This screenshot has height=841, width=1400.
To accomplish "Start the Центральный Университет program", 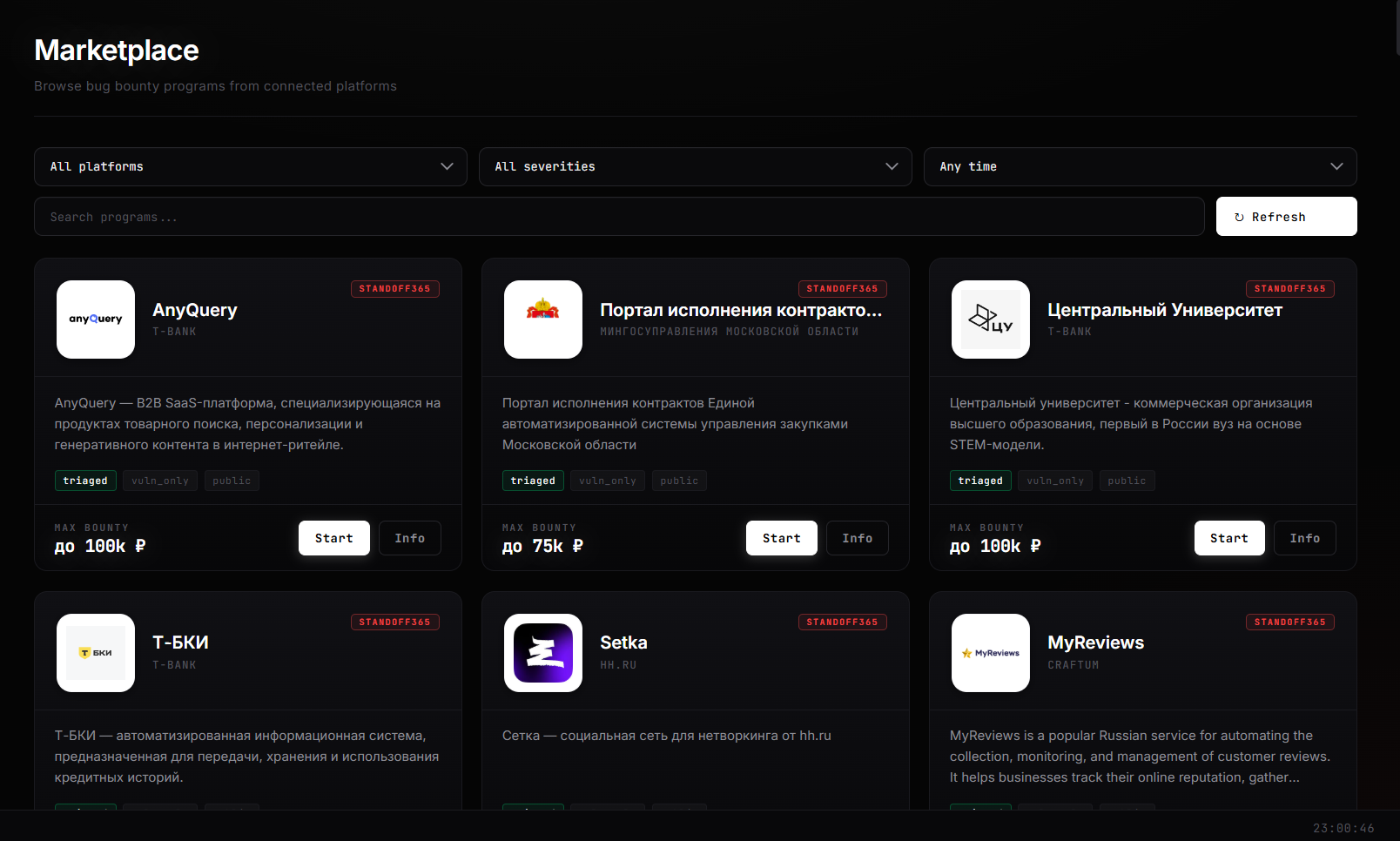I will (x=1229, y=538).
